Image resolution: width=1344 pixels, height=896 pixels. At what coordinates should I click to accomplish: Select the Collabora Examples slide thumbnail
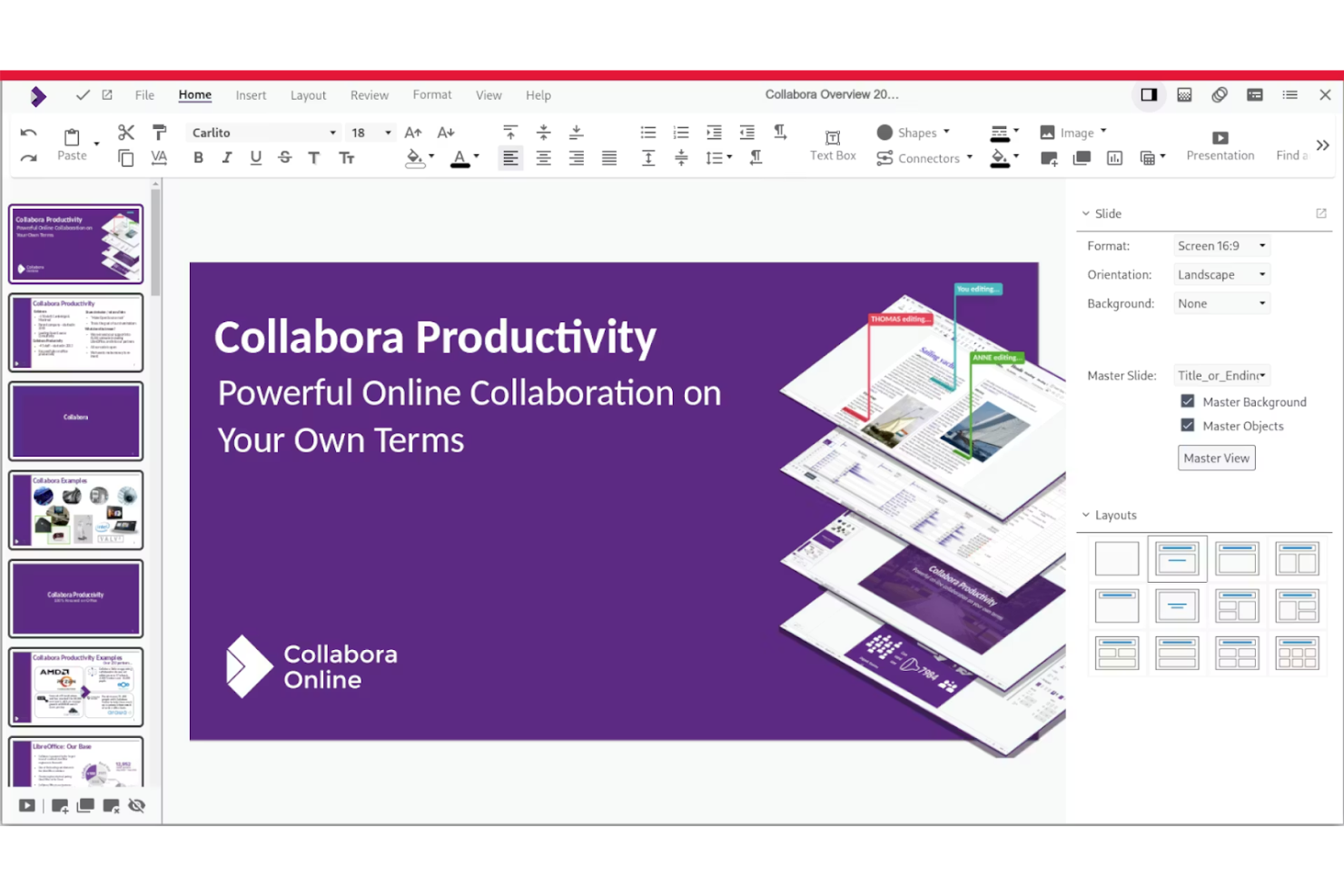pos(75,509)
